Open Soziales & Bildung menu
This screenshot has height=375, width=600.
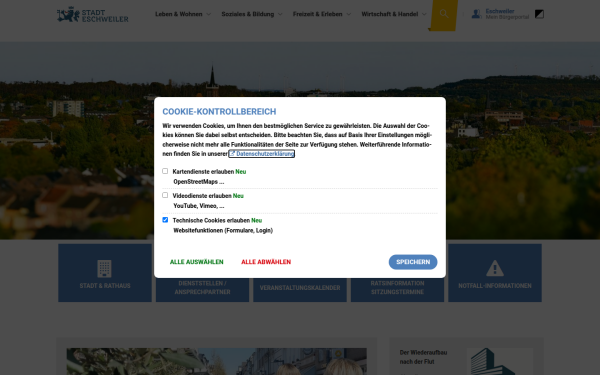pos(248,14)
